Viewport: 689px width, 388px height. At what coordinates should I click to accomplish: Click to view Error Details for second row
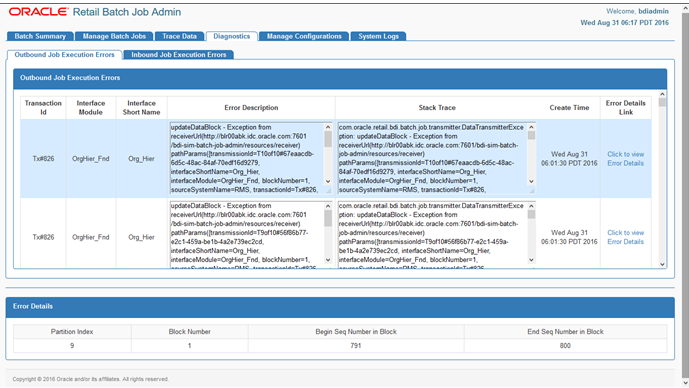click(x=625, y=237)
